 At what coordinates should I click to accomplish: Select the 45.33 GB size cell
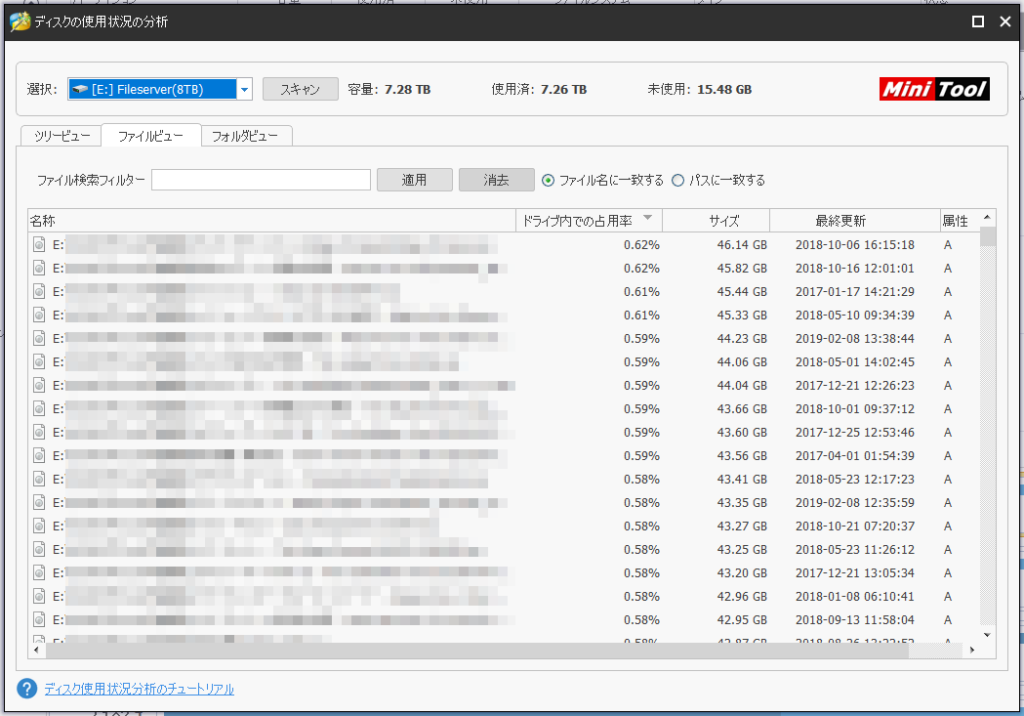742,316
